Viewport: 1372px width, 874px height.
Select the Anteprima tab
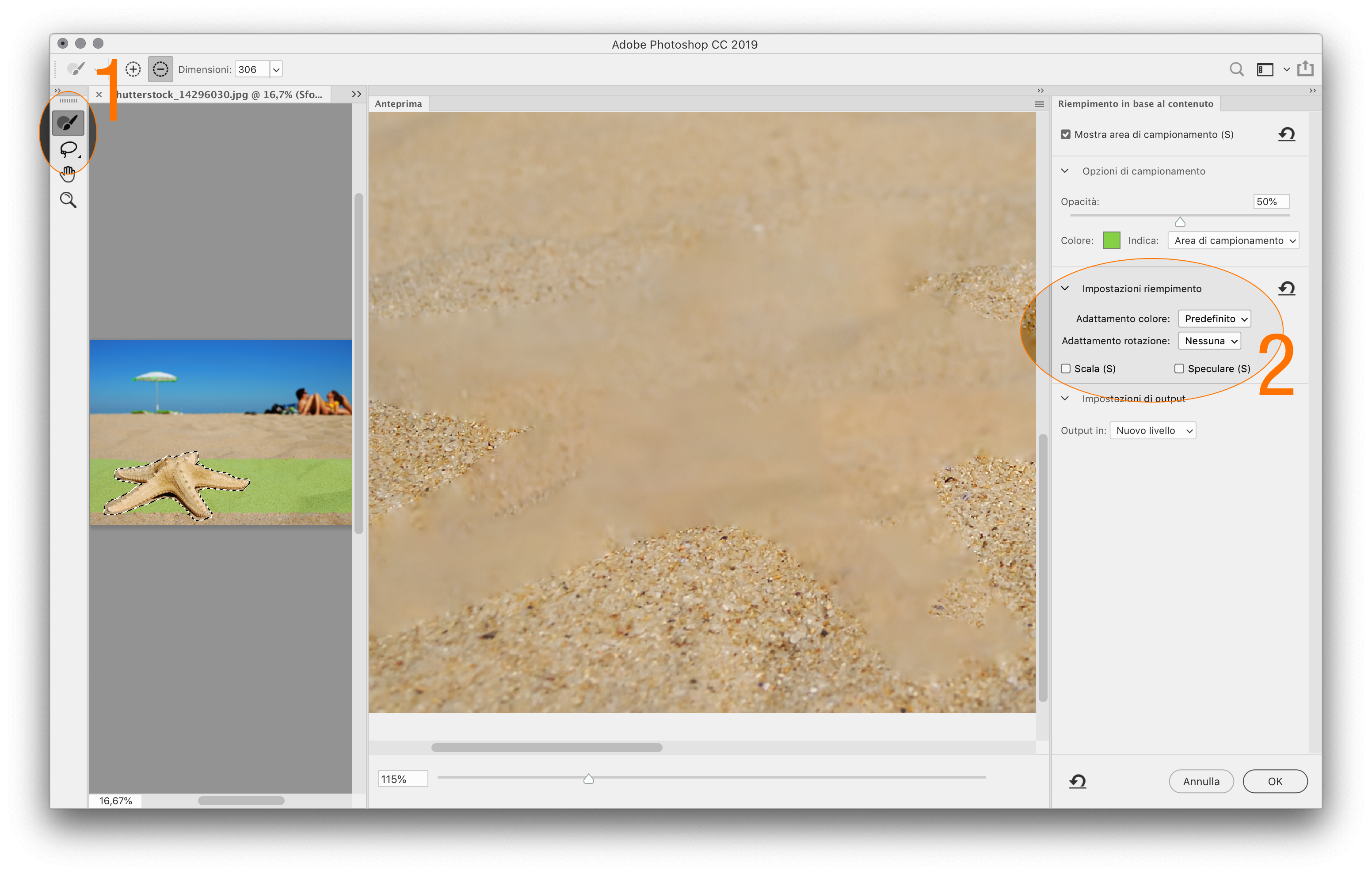tap(398, 104)
